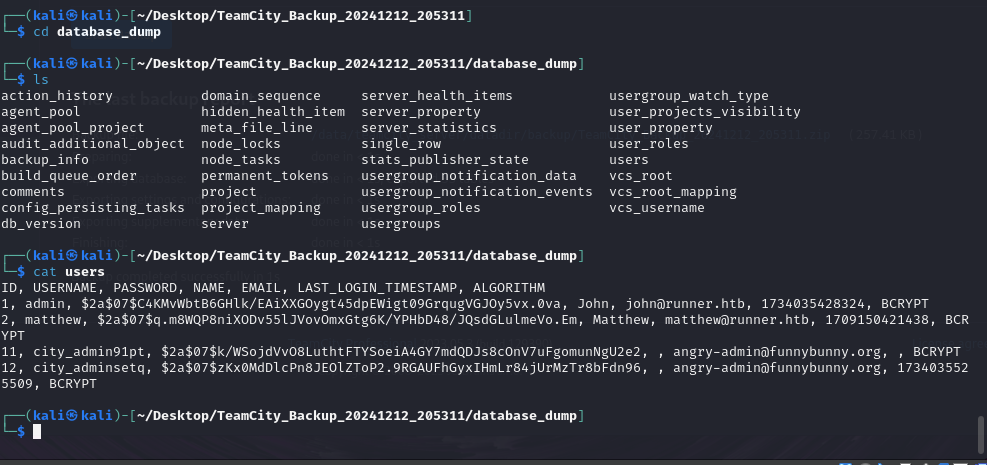Screen dimensions: 987x465
Task: Select the 'vcs_root_mapping' file name
Action: coord(673,192)
